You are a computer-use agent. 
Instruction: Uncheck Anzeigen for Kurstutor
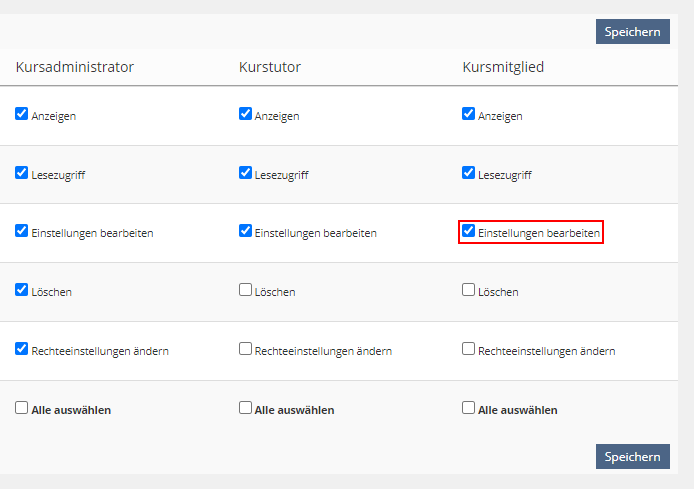[x=245, y=114]
